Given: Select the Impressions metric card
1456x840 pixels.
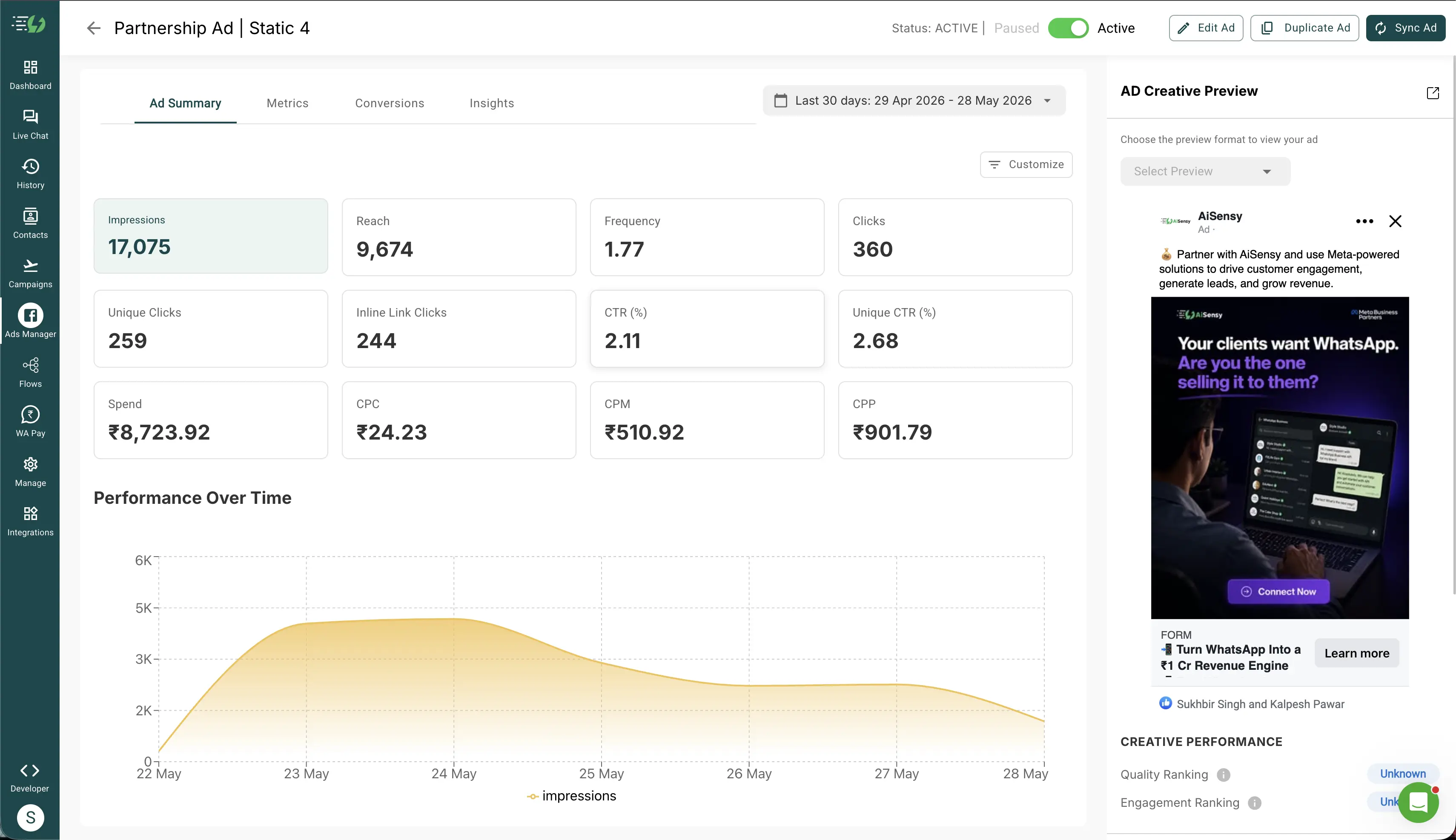Looking at the screenshot, I should [211, 236].
